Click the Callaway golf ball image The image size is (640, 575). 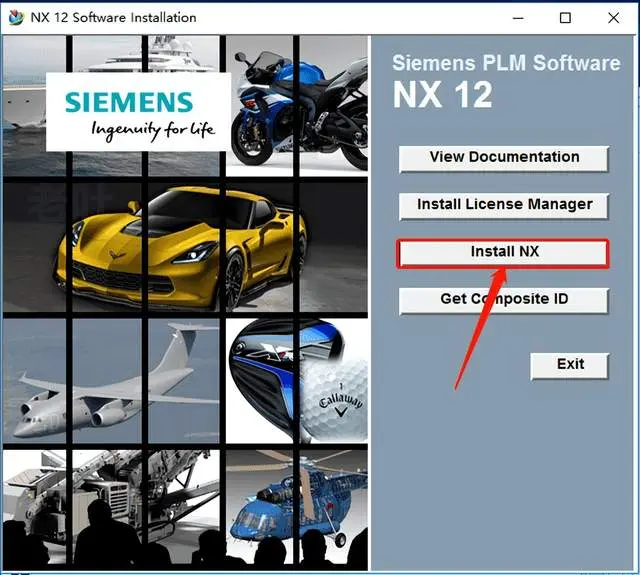click(335, 400)
